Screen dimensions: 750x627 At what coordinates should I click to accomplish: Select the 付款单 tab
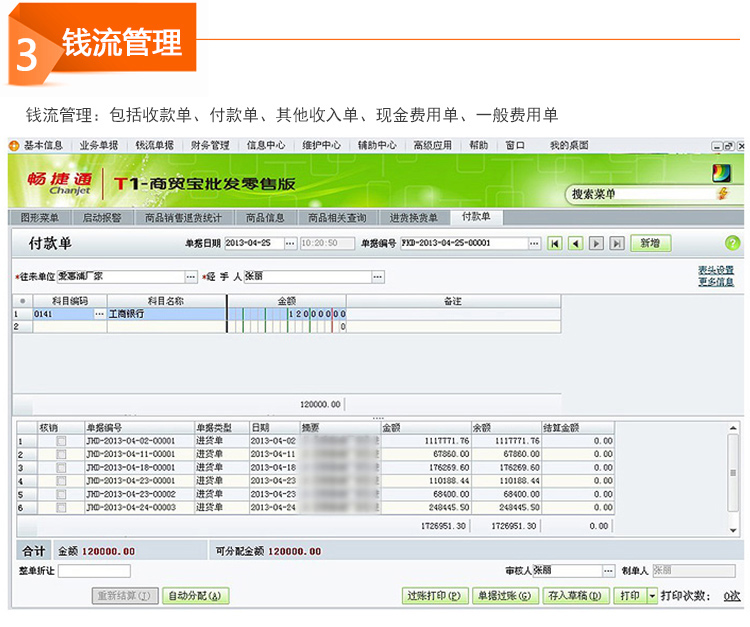tap(476, 217)
